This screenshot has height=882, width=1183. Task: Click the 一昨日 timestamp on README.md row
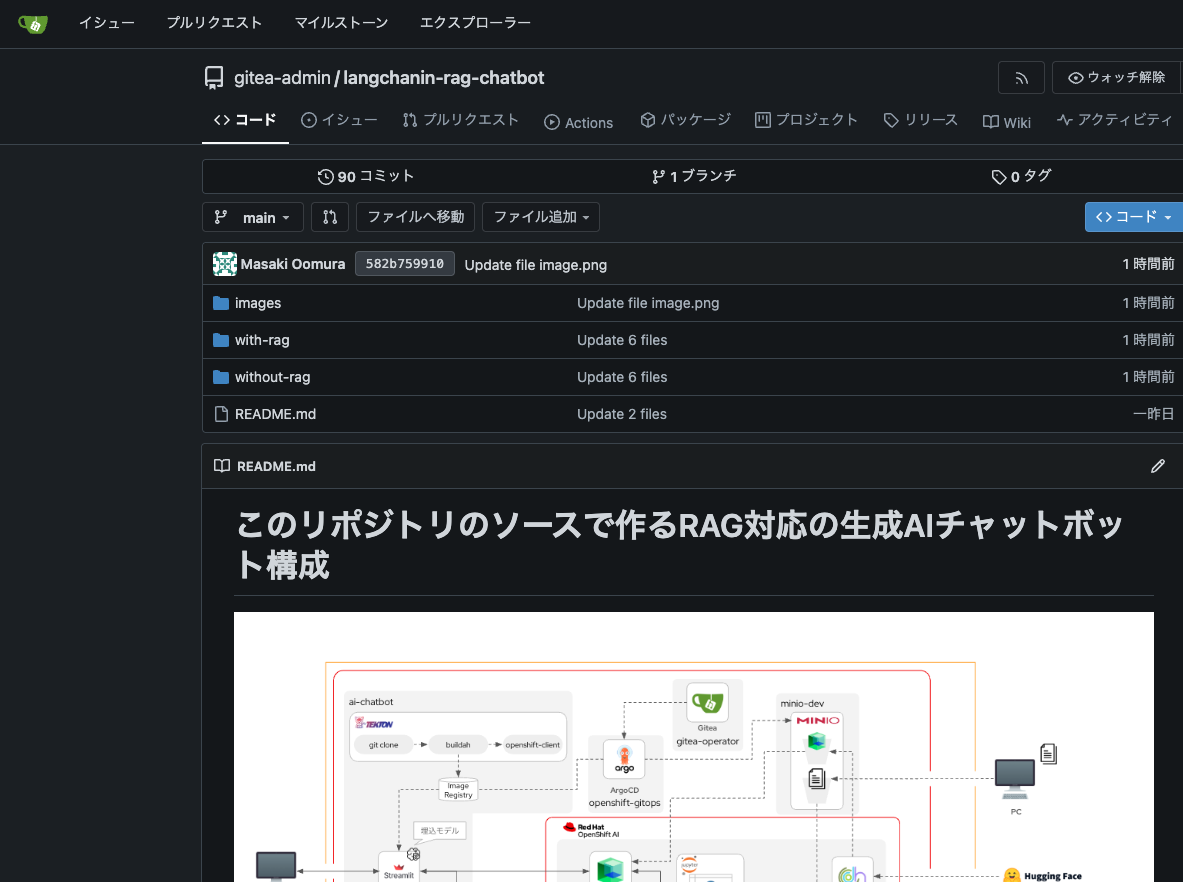click(1154, 414)
